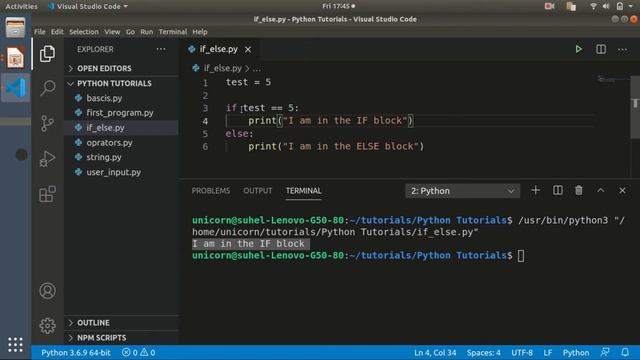Screen dimensions: 640x360
Task: Open the notifications bell in status bar
Action: click(x=625, y=352)
